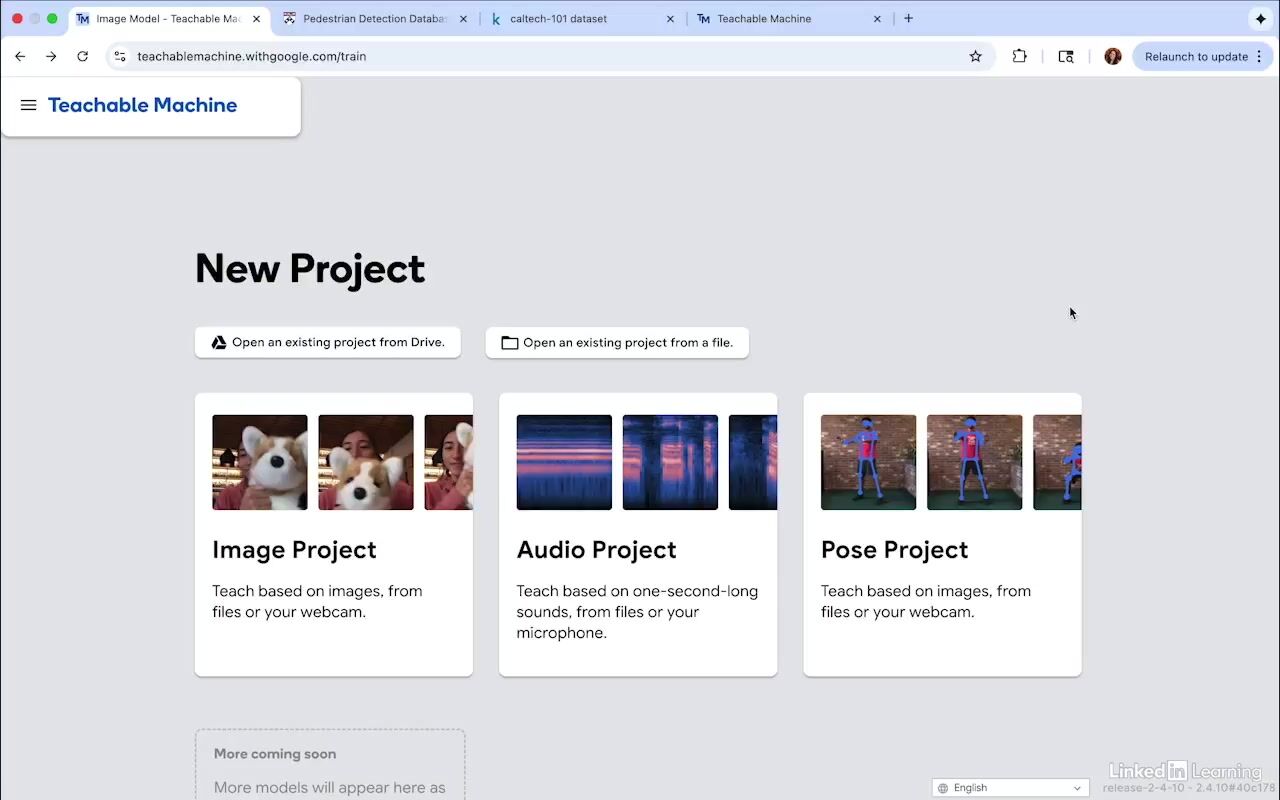Open Chrome three-dot menu
1280x800 pixels.
click(x=1259, y=57)
